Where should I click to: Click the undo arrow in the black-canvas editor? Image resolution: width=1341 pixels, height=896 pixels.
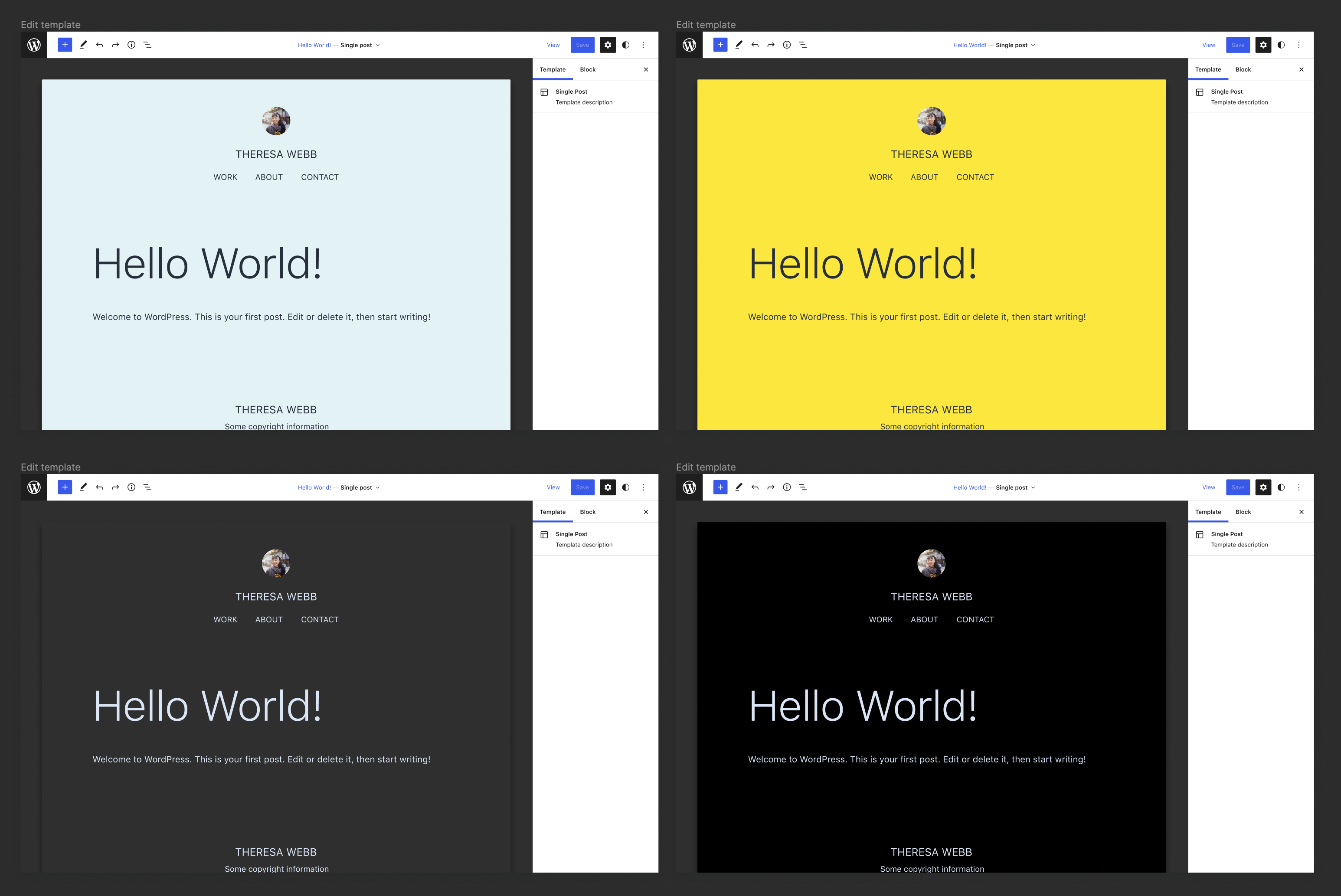tap(755, 487)
